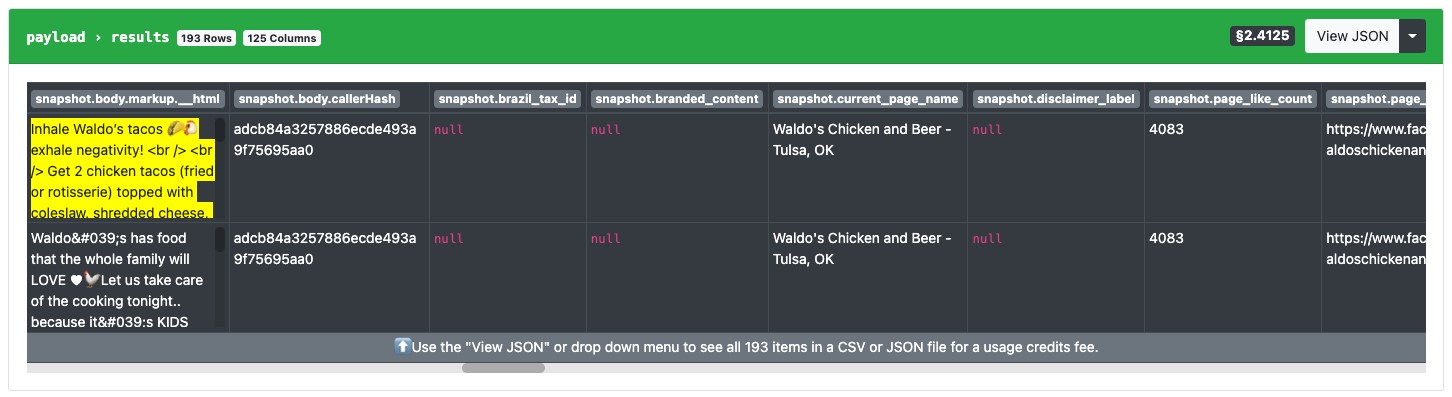Click the §2.4125 credits badge
This screenshot has height=397, width=1452.
(x=1262, y=36)
